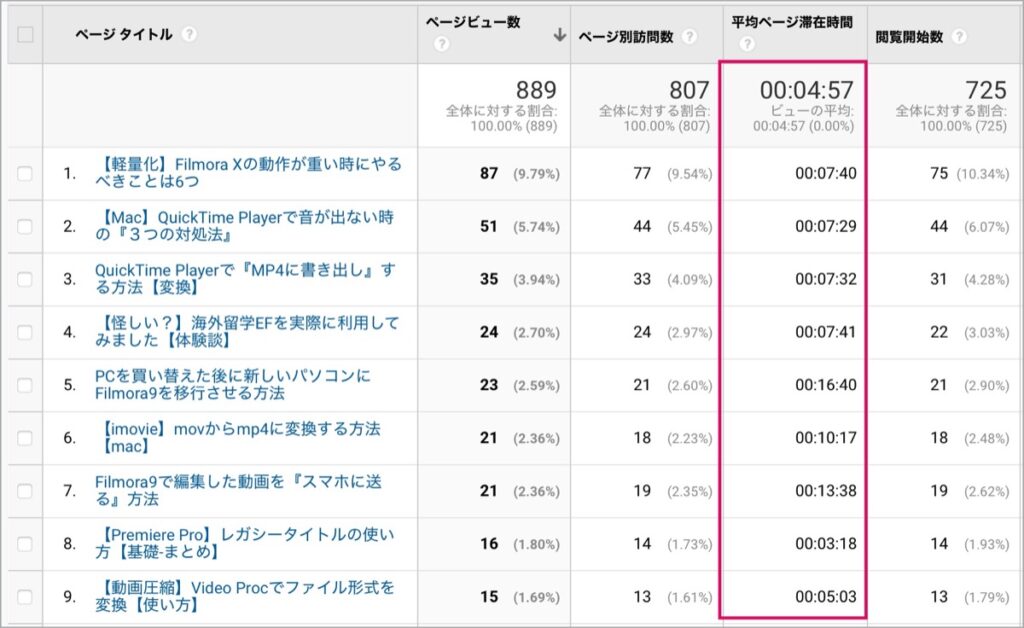This screenshot has width=1024, height=628.
Task: Click entrances value 75 in row 1
Action: pos(939,173)
